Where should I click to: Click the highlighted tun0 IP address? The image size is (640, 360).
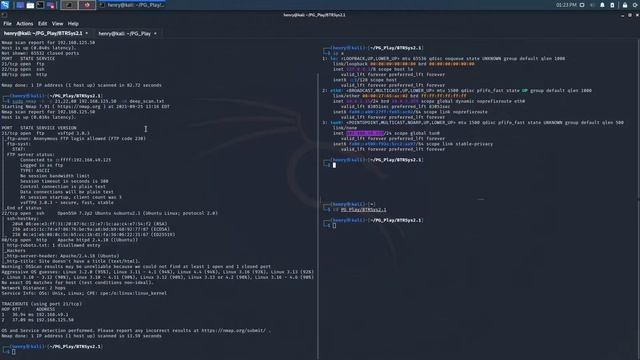coord(365,133)
